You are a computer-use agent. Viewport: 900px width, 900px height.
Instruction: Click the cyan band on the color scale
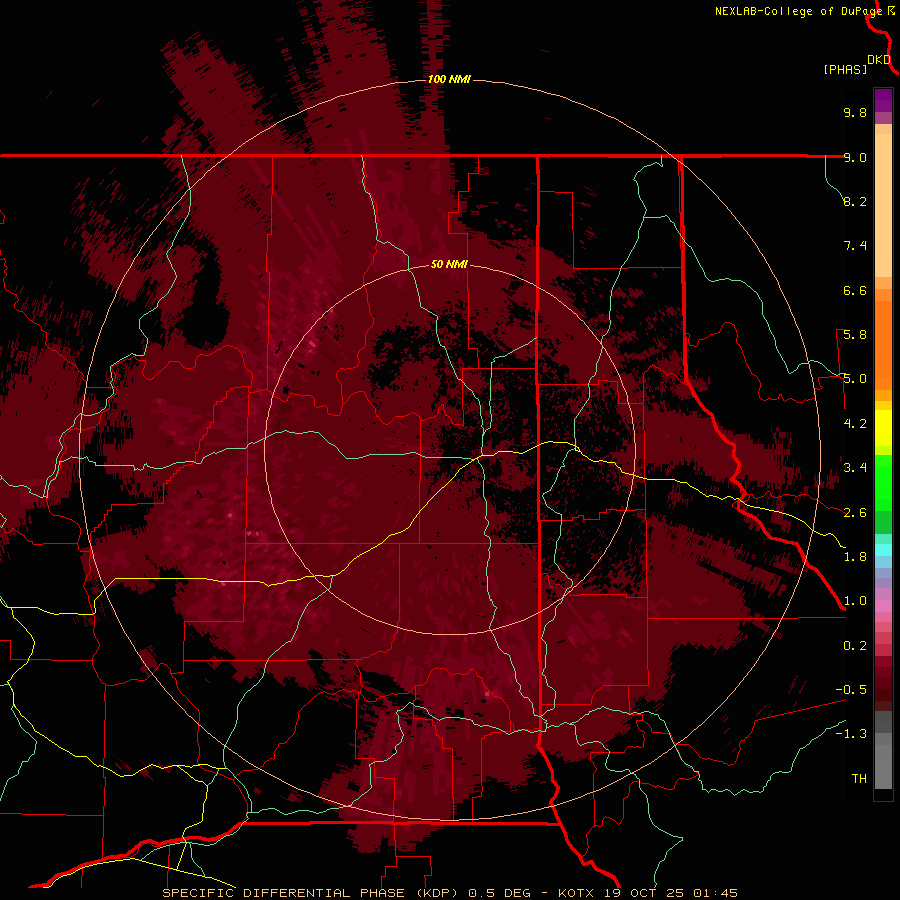pyautogui.click(x=883, y=549)
